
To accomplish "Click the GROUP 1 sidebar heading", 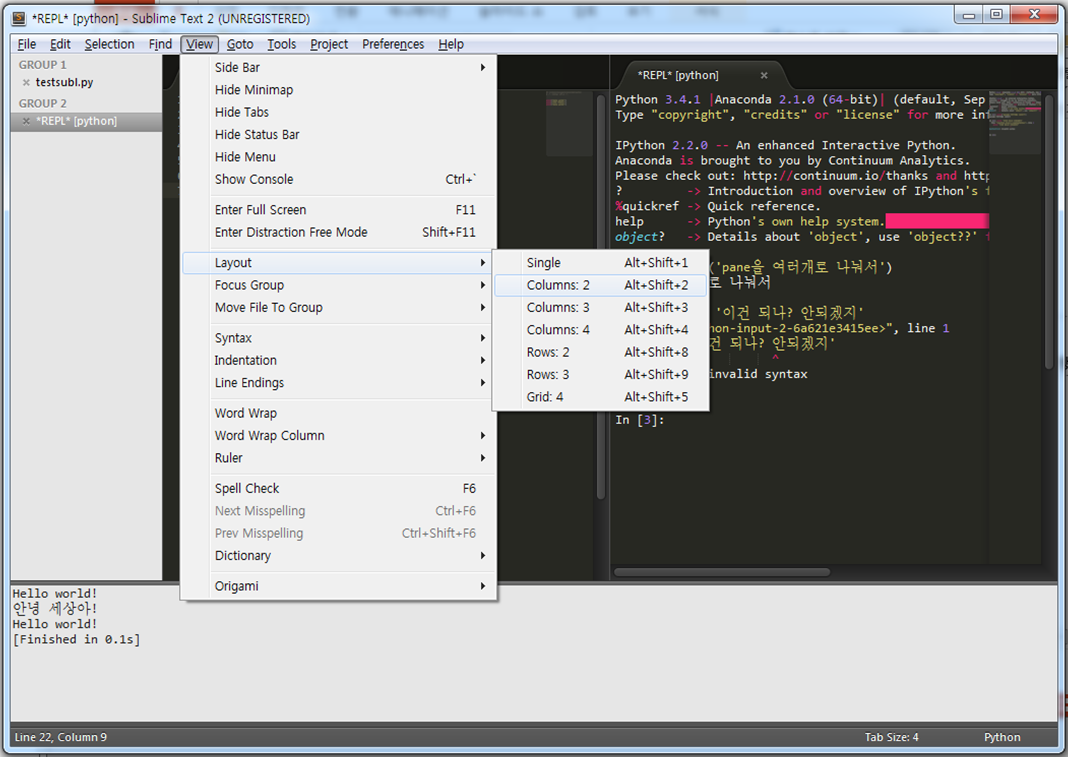I will click(x=42, y=65).
